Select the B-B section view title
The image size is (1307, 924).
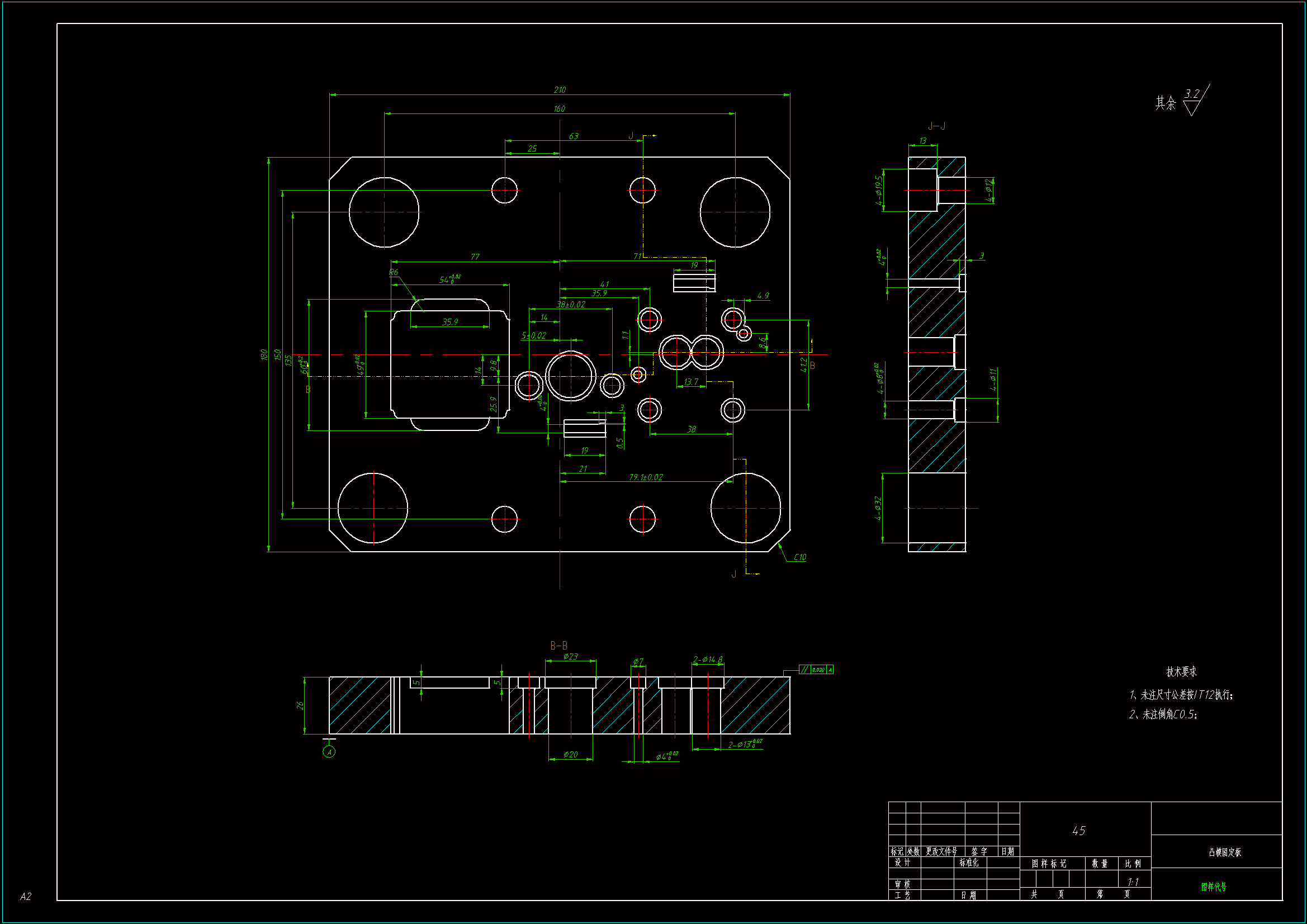(558, 646)
